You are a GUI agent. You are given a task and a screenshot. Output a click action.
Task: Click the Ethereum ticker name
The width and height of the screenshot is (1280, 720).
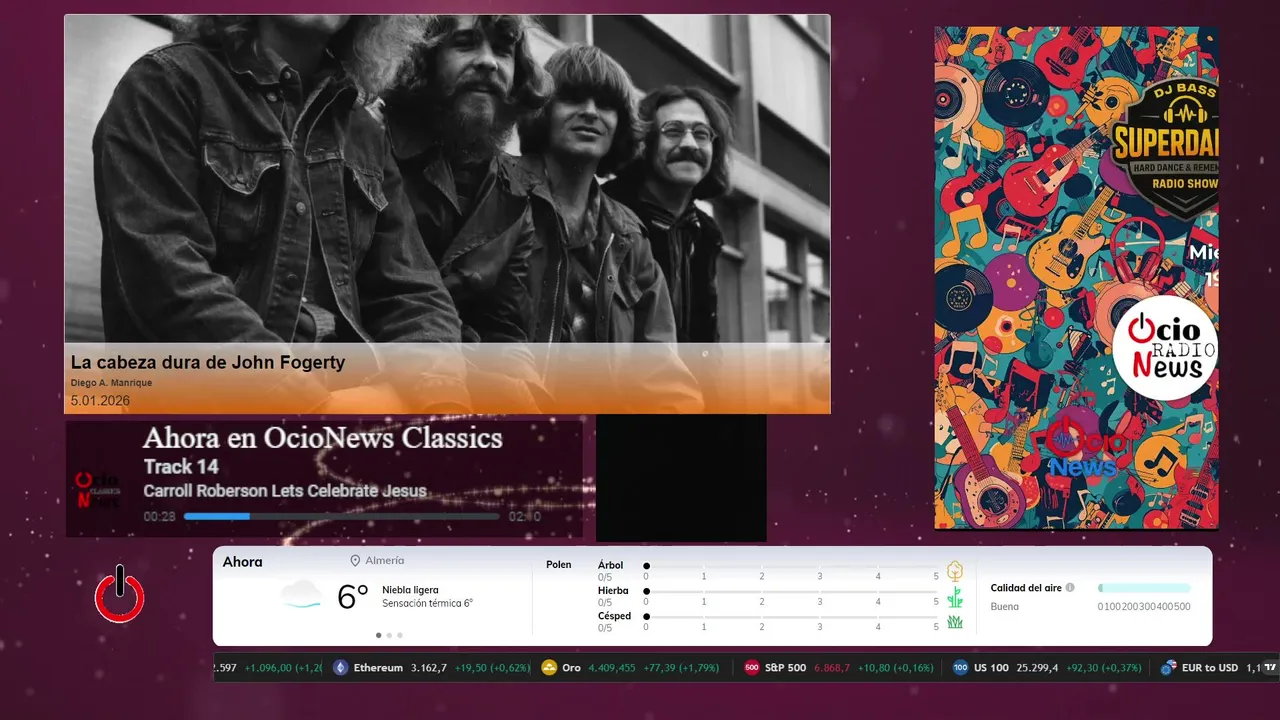pyautogui.click(x=378, y=668)
